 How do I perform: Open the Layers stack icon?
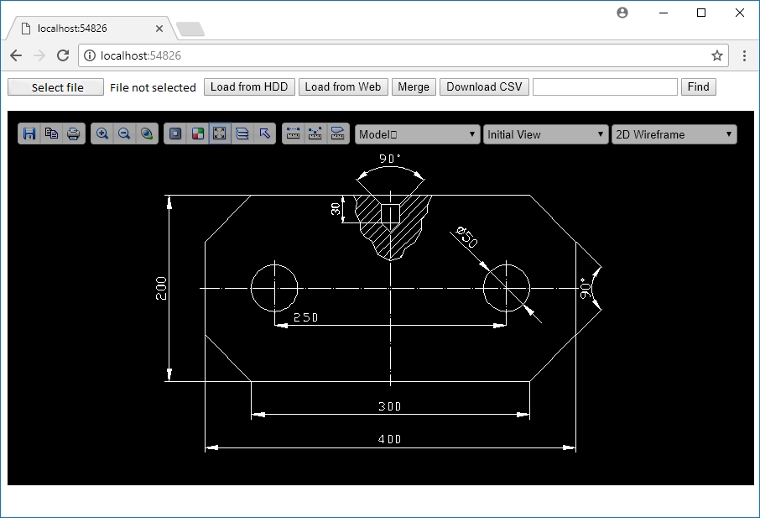[x=242, y=134]
